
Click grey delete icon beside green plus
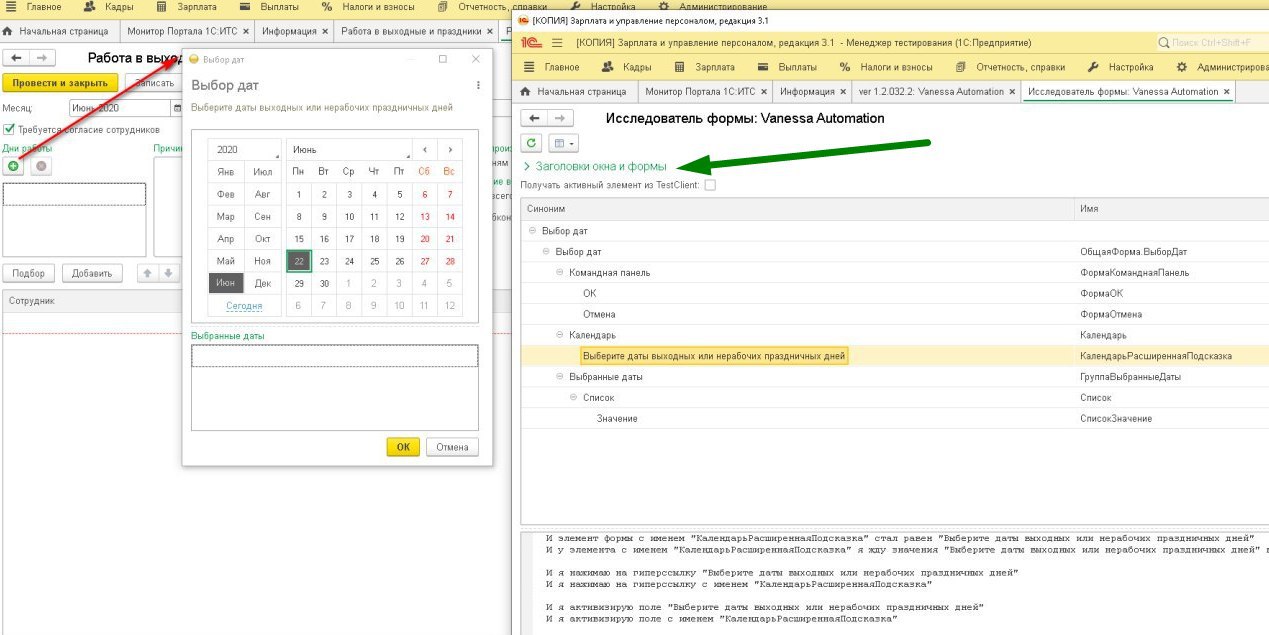coord(41,166)
